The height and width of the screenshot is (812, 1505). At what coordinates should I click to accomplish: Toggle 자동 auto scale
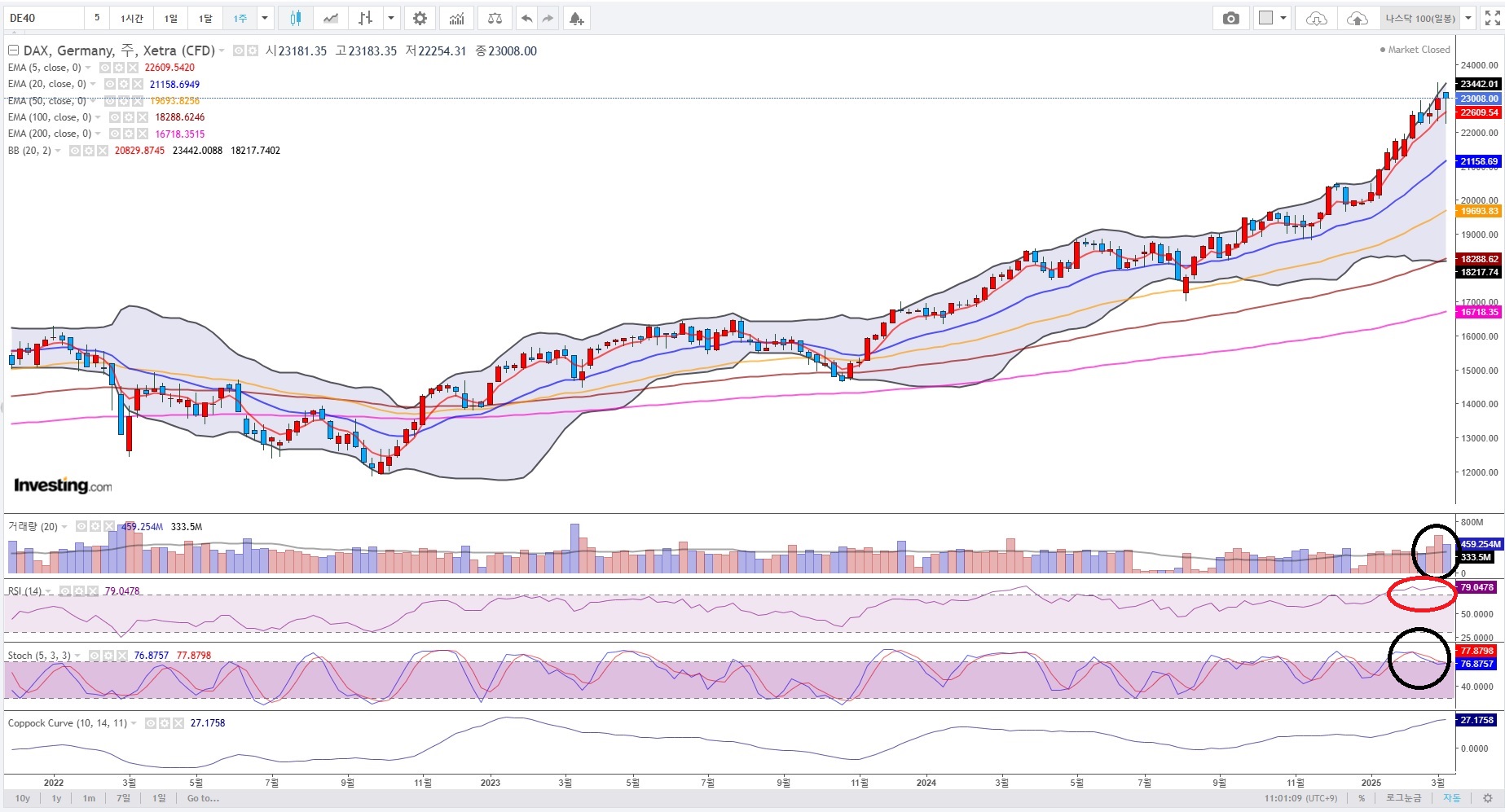pyautogui.click(x=1452, y=798)
